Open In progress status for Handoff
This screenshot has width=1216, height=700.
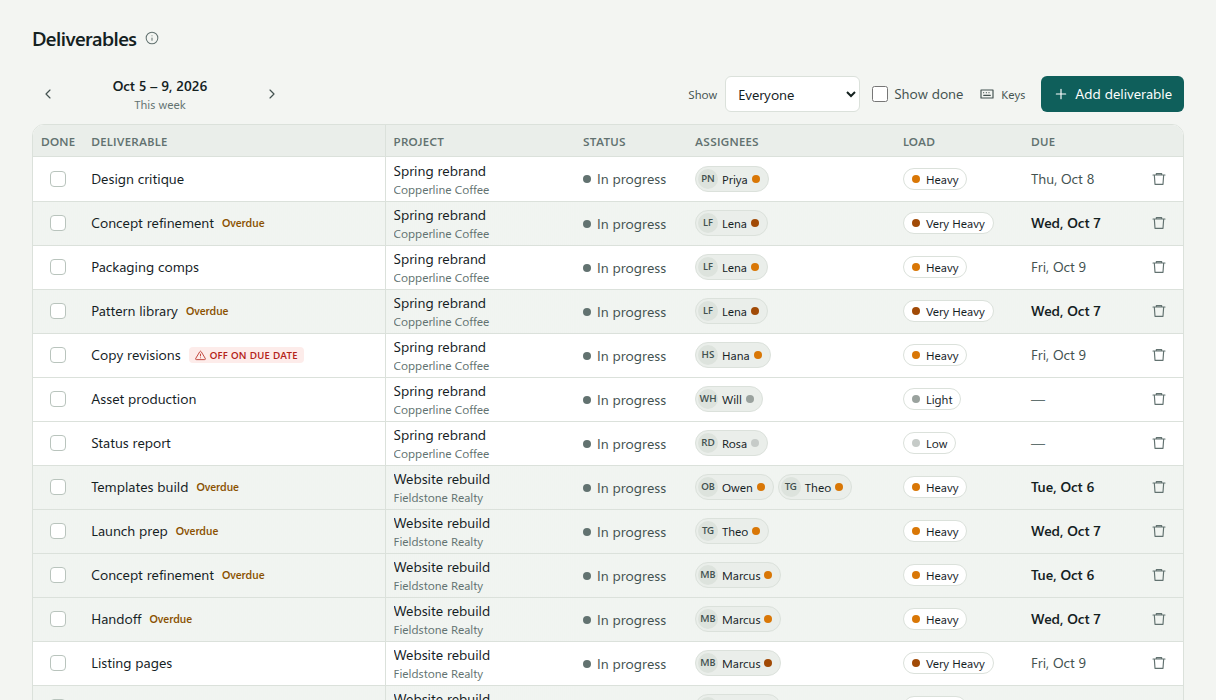point(625,620)
